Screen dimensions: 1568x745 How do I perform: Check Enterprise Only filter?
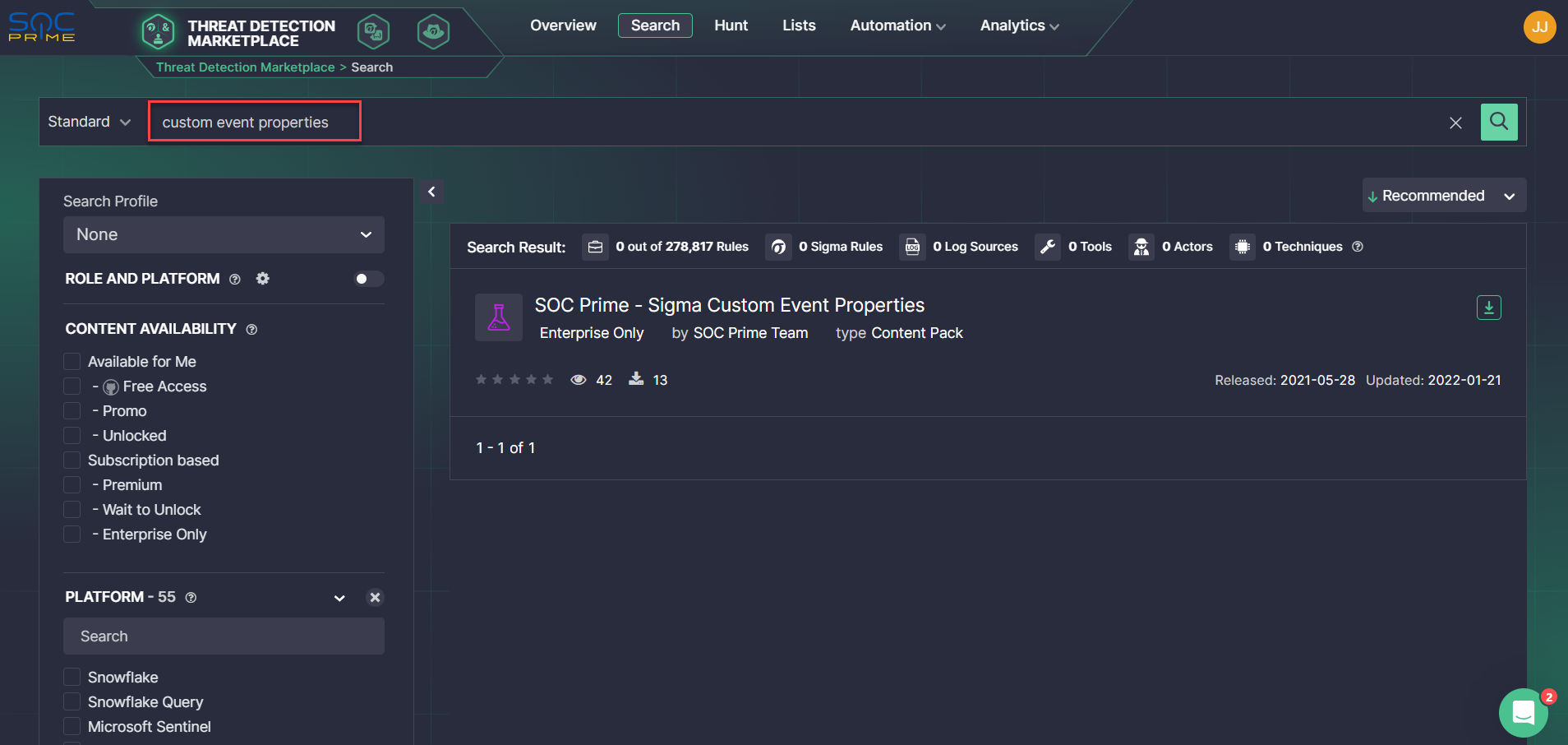click(x=72, y=534)
